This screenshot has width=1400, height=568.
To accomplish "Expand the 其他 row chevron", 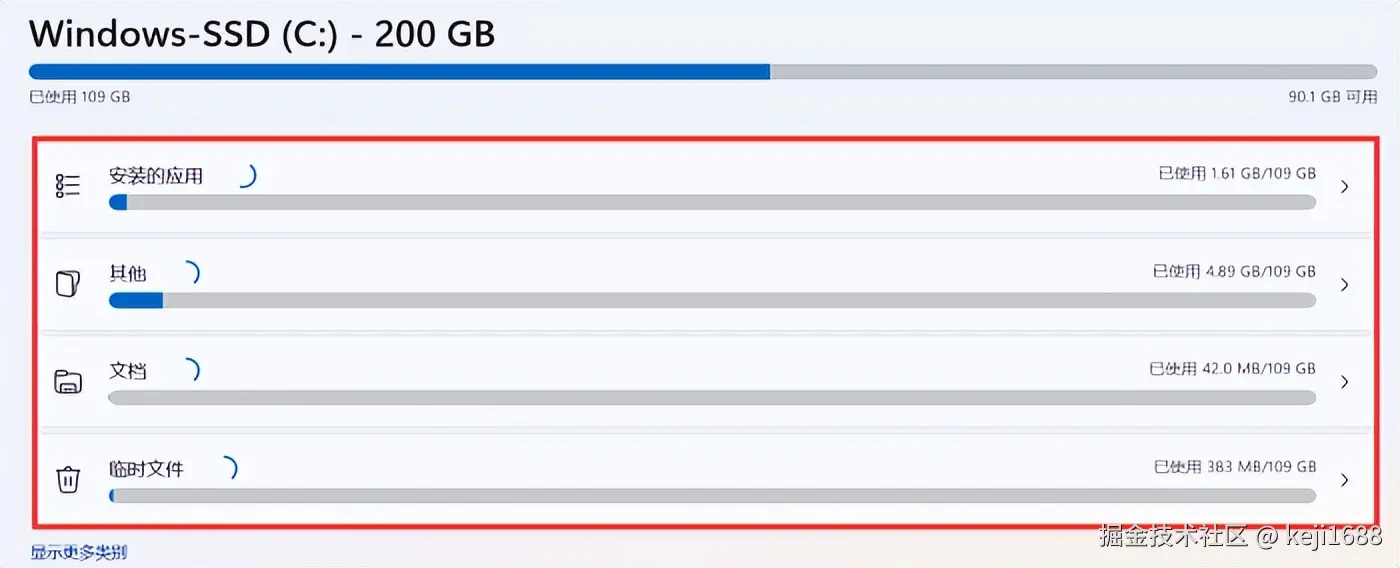I will pyautogui.click(x=1345, y=285).
